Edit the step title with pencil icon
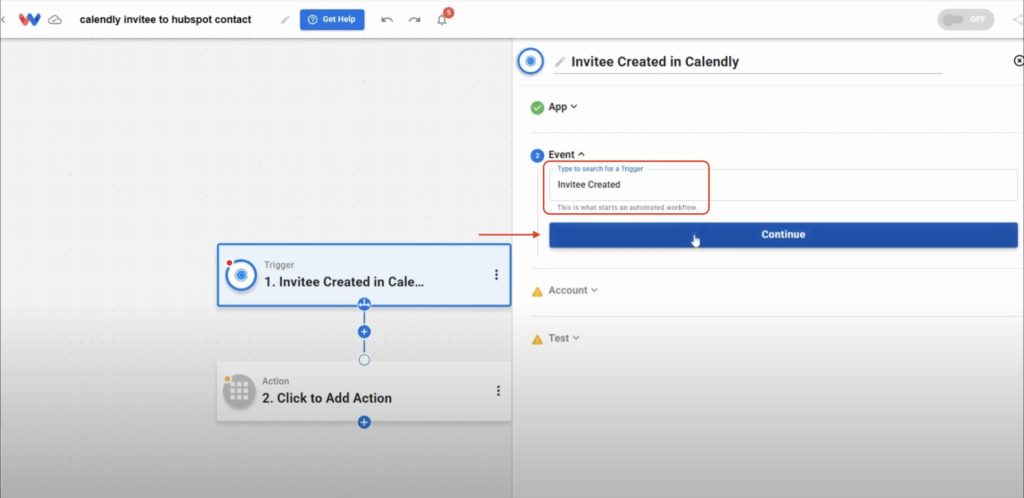The height and width of the screenshot is (498, 1024). 560,62
